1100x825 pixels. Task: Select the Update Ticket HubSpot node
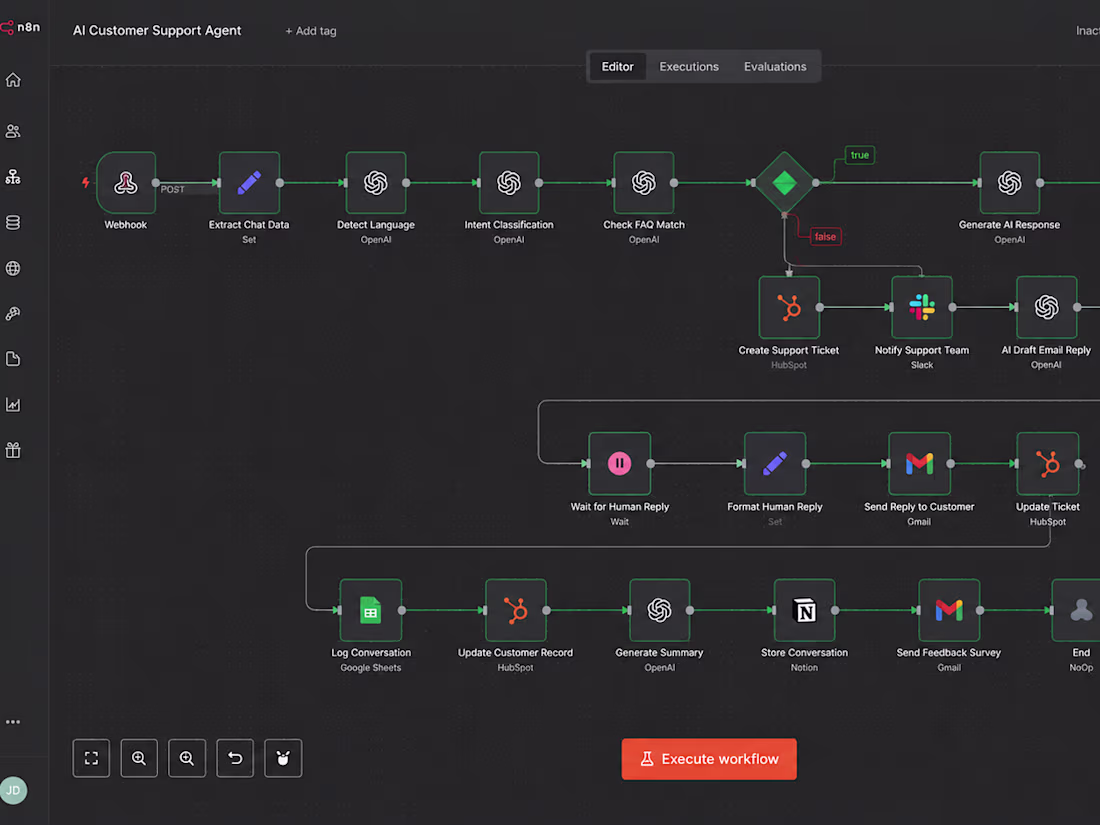coord(1048,464)
